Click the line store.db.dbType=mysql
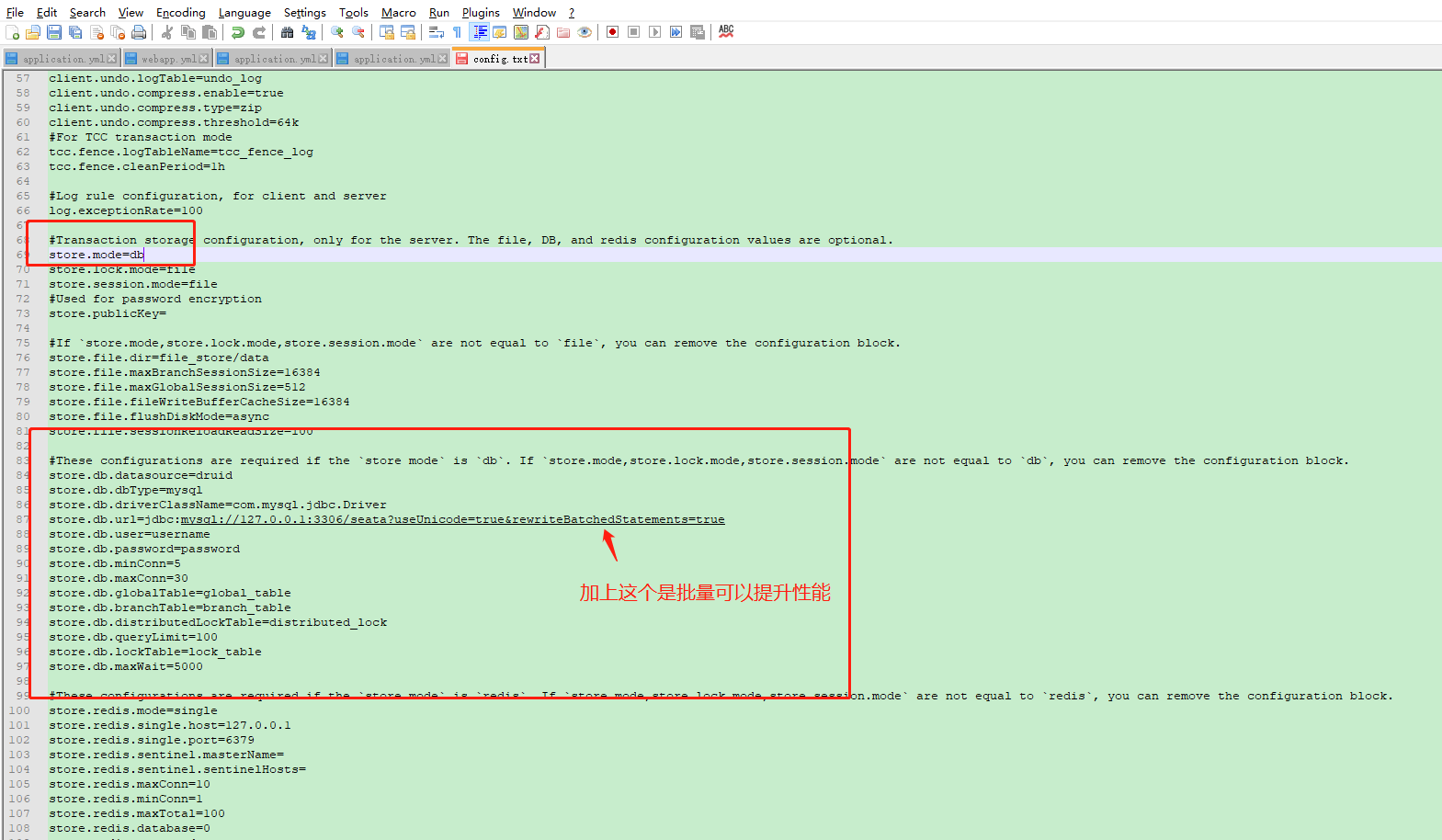The width and height of the screenshot is (1442, 840). pos(126,490)
